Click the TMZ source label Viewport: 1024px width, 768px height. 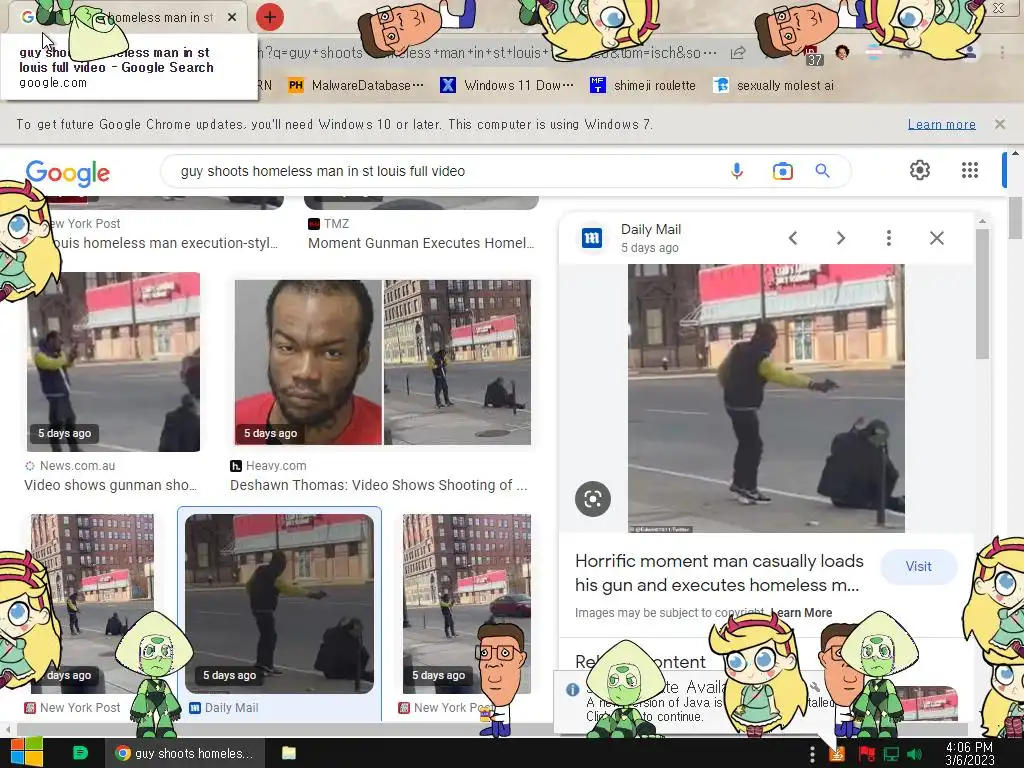coord(336,223)
